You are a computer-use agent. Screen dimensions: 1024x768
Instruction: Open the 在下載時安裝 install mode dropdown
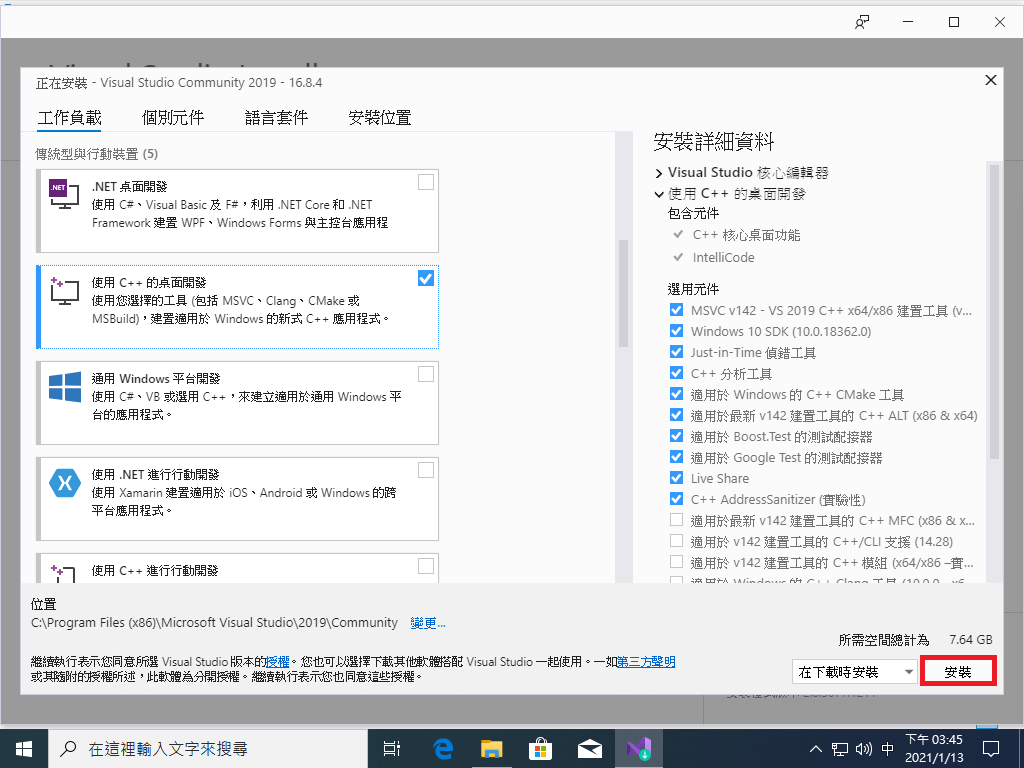pos(854,672)
